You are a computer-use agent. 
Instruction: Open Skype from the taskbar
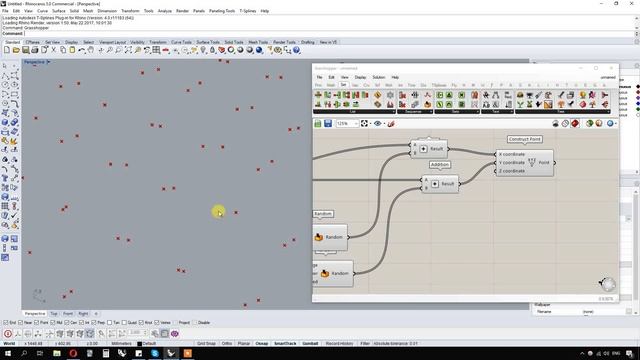[x=155, y=353]
